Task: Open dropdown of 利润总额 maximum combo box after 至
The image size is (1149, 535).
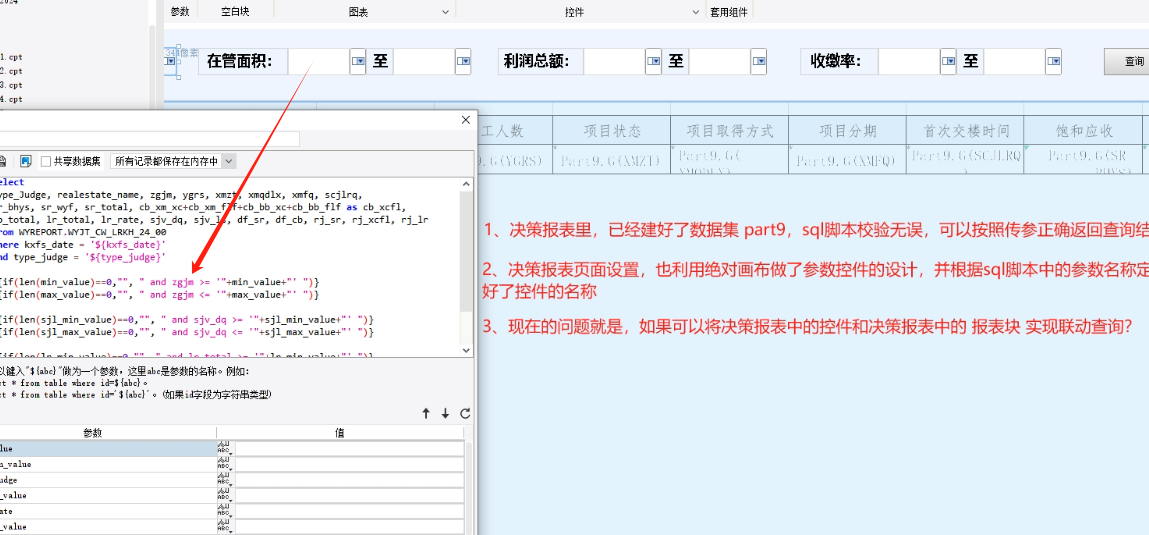Action: coord(759,62)
